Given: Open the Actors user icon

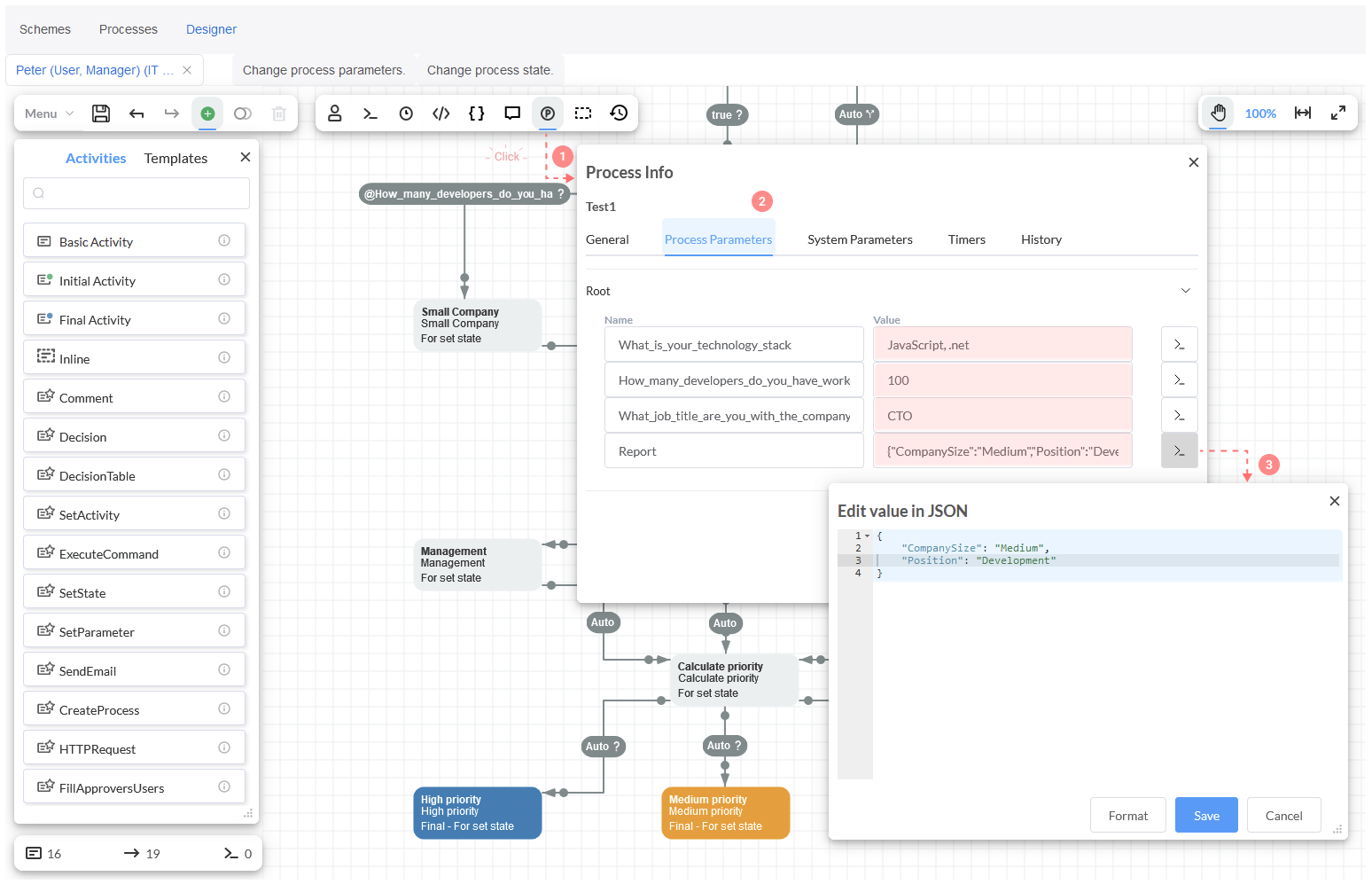Looking at the screenshot, I should 335,113.
